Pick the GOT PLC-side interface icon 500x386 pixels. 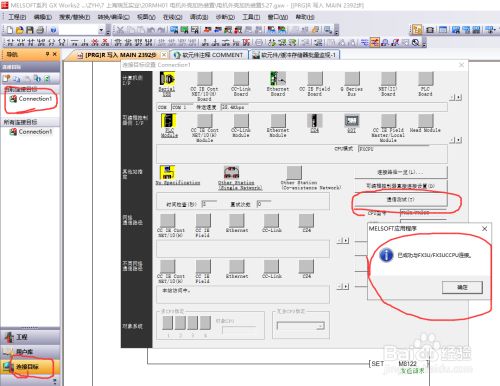pos(351,121)
